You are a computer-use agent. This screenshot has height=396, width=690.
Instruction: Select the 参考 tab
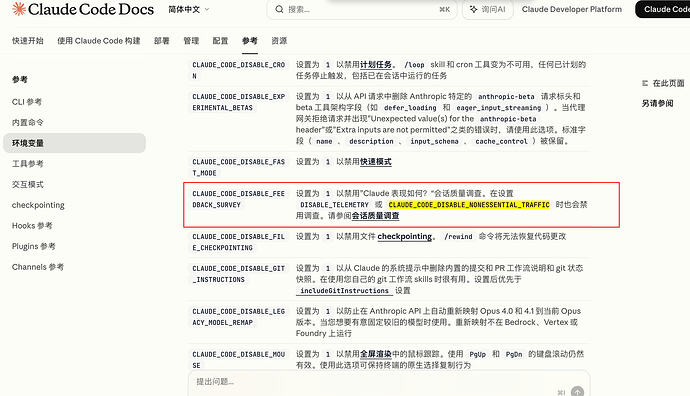tap(250, 41)
